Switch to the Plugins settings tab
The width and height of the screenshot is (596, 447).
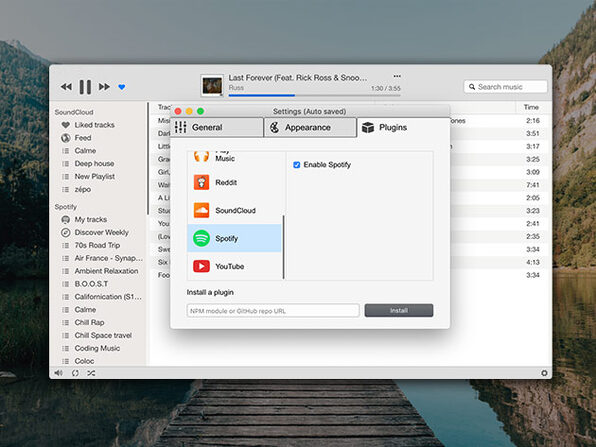[x=403, y=127]
